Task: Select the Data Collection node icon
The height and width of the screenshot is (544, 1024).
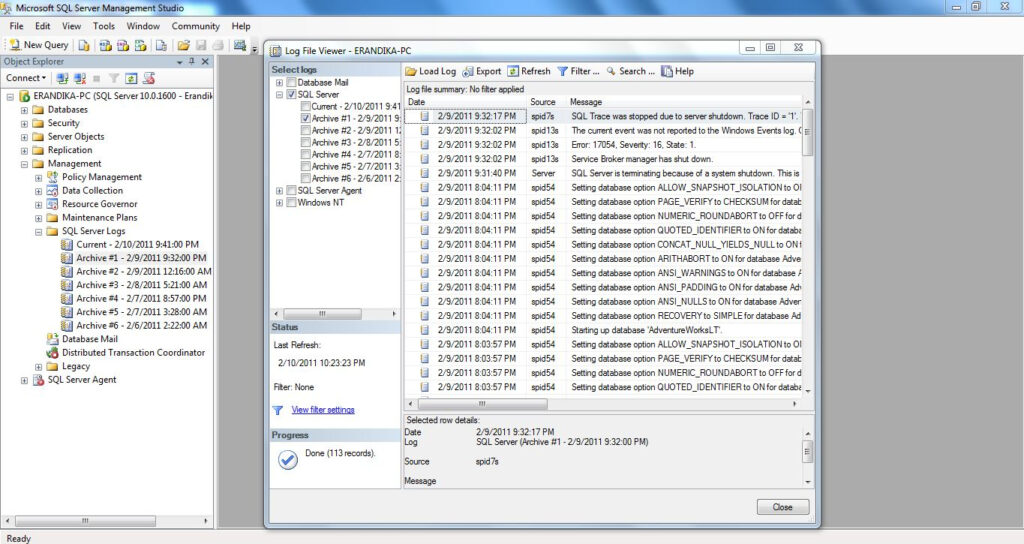Action: pos(52,191)
